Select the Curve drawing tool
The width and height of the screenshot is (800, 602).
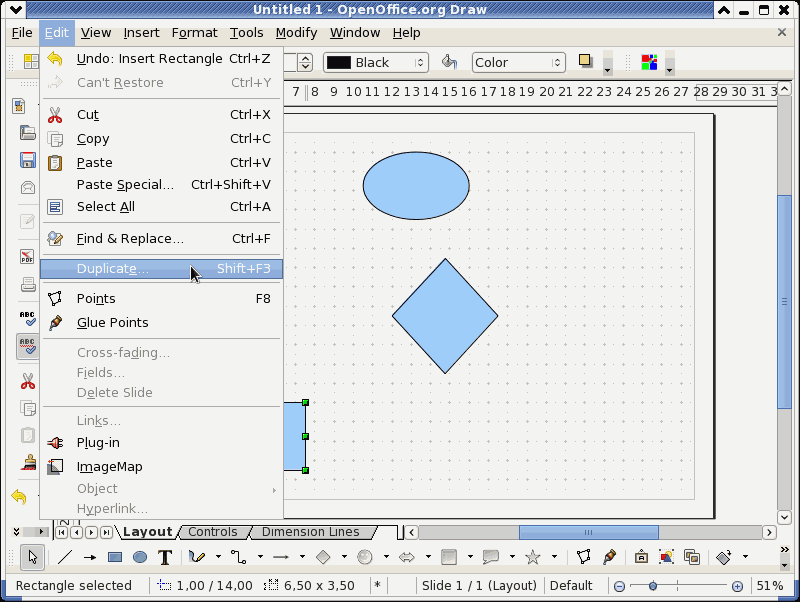pyautogui.click(x=197, y=557)
